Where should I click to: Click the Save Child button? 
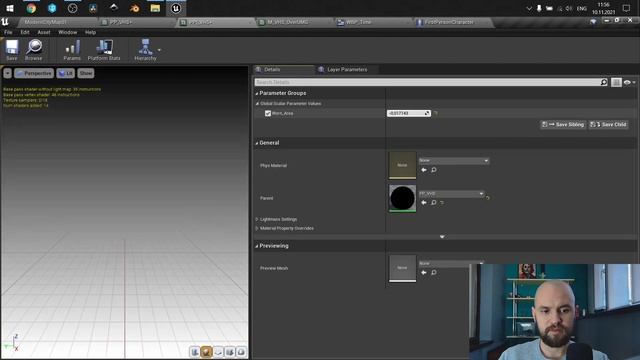[608, 124]
